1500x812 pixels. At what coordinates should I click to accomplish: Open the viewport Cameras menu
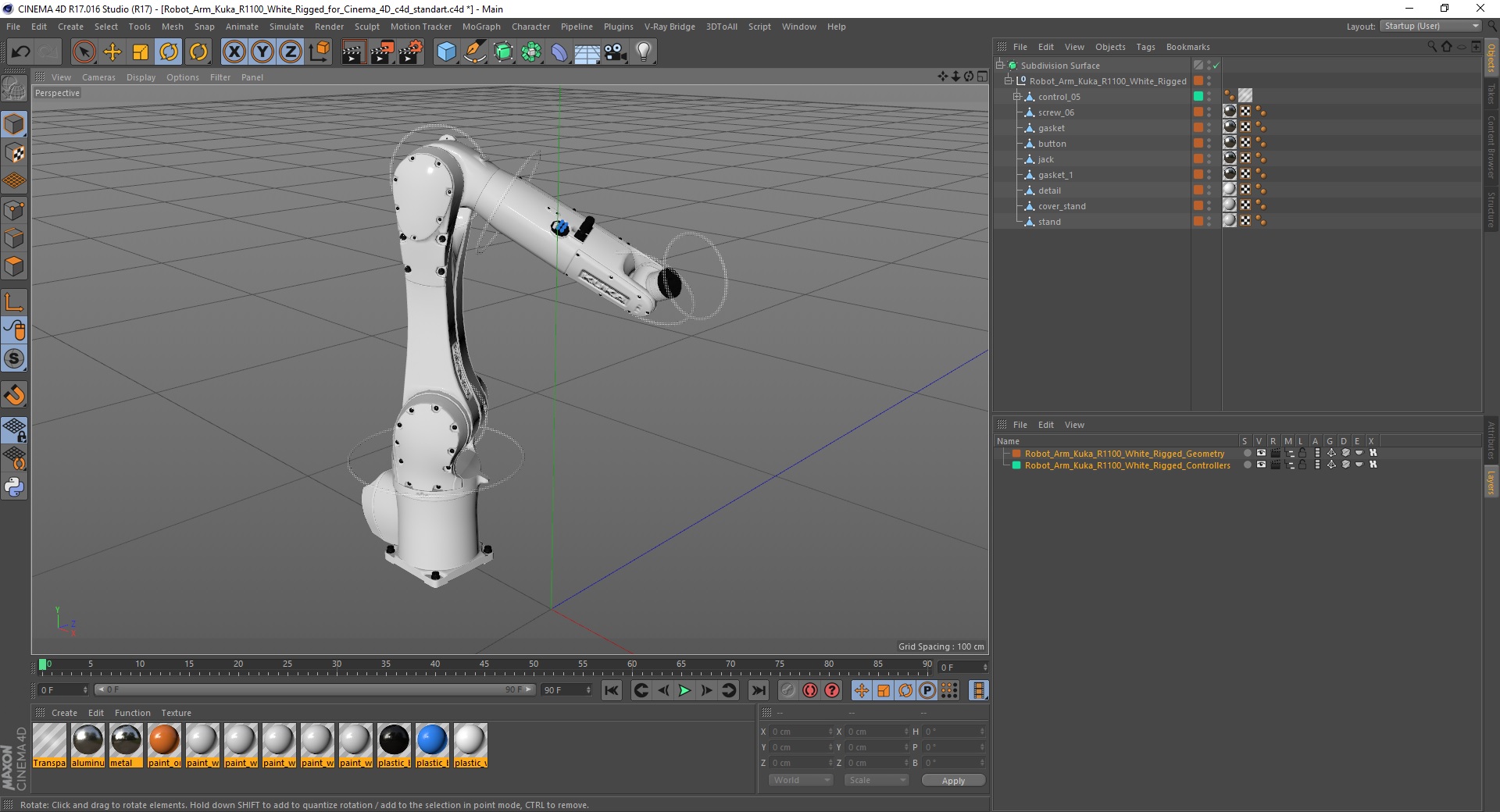pyautogui.click(x=98, y=77)
